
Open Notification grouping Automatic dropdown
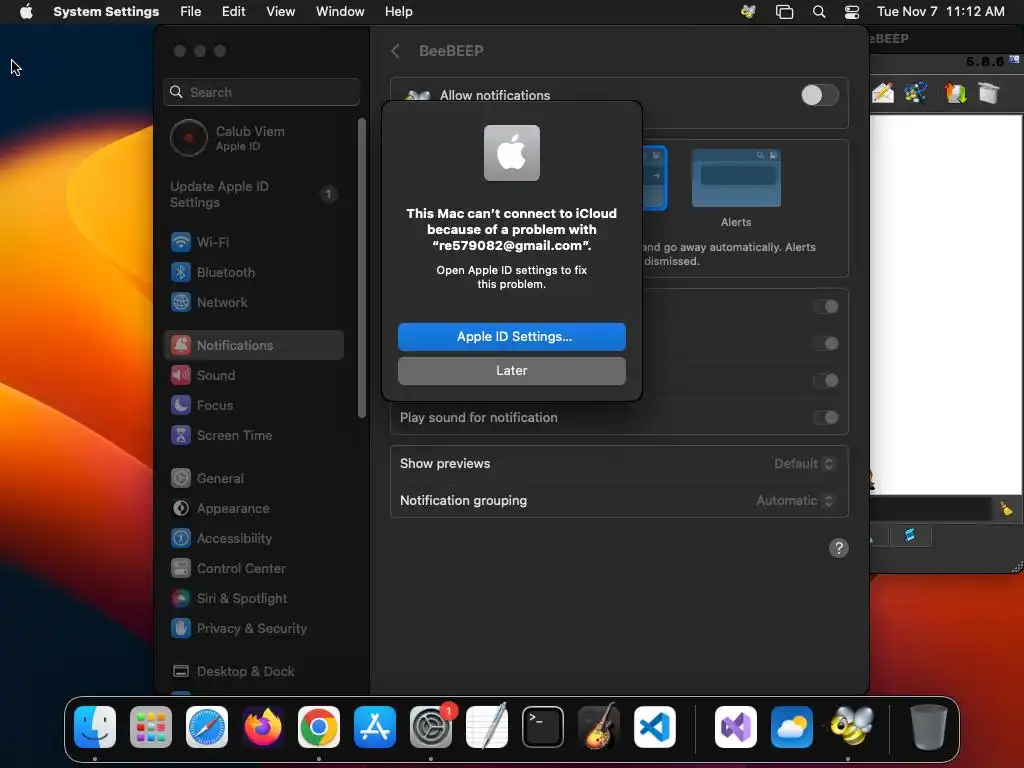click(795, 501)
